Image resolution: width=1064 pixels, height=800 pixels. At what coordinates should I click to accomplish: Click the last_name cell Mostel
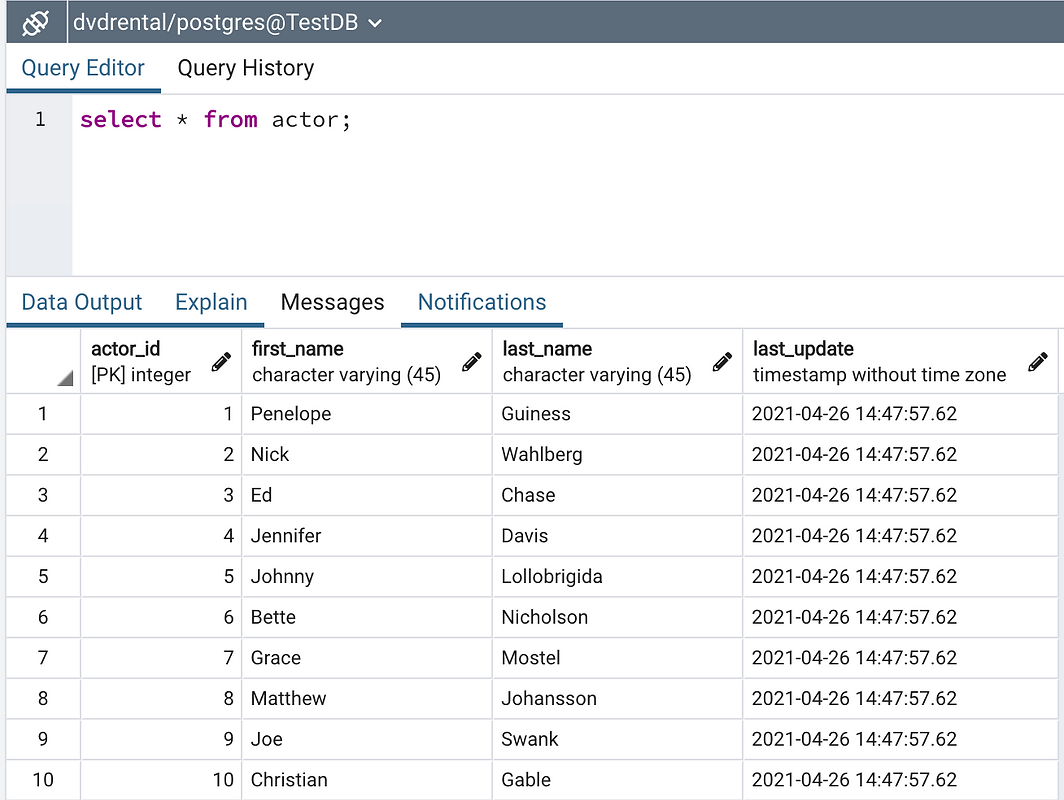coord(618,658)
